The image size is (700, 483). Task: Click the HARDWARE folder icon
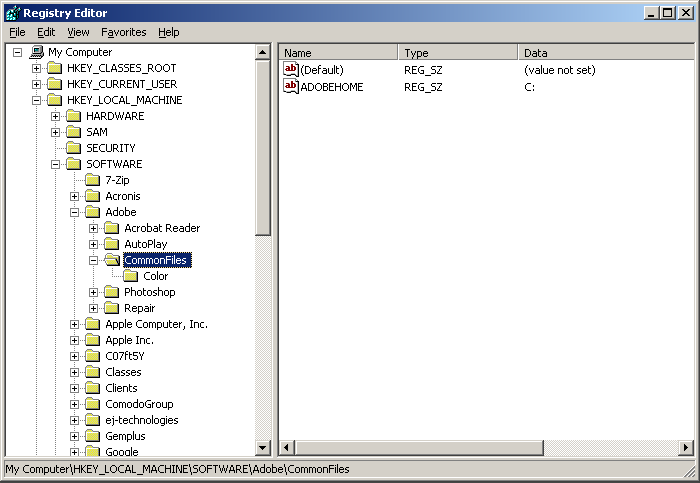[x=74, y=117]
